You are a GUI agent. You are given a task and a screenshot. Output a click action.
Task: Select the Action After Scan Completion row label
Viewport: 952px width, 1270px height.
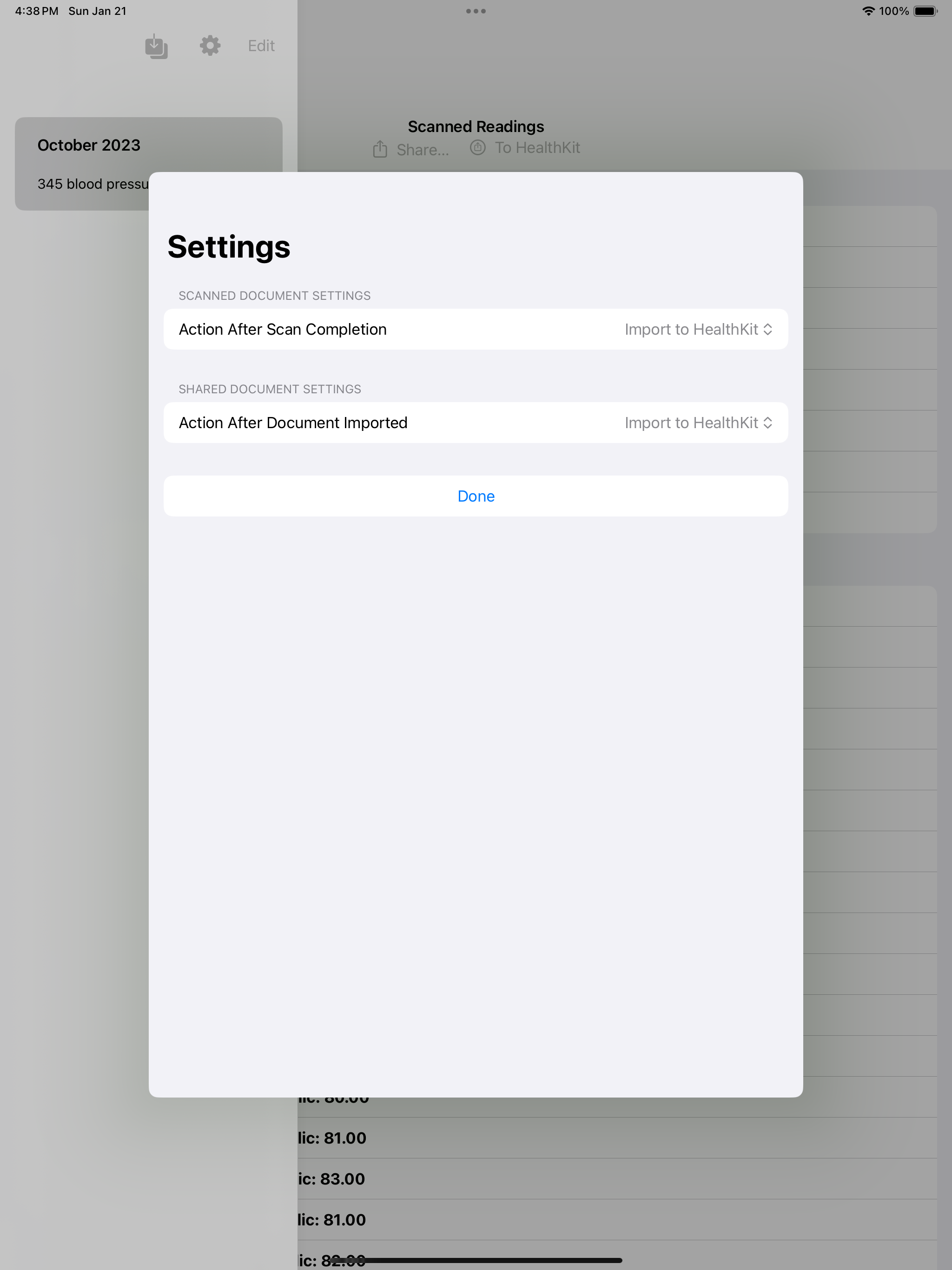pyautogui.click(x=283, y=330)
